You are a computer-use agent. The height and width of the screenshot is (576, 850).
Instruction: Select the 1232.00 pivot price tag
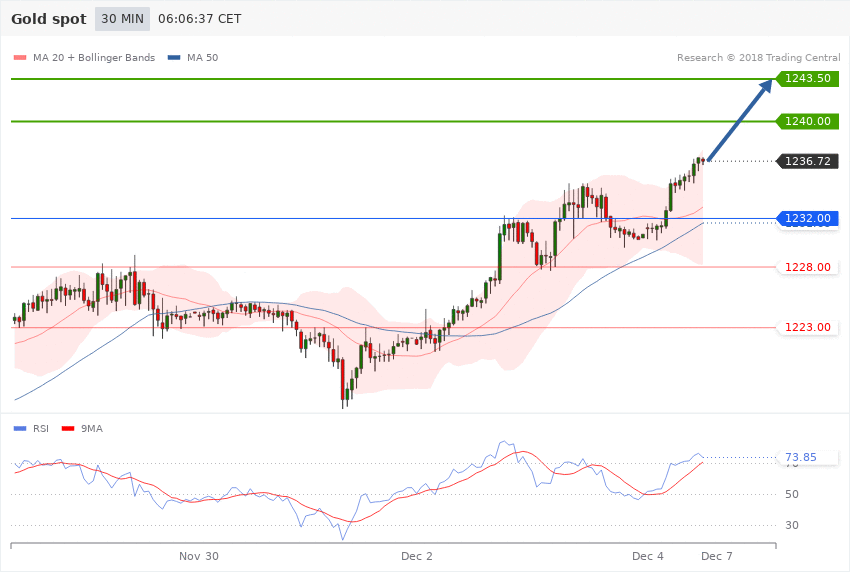pyautogui.click(x=808, y=218)
